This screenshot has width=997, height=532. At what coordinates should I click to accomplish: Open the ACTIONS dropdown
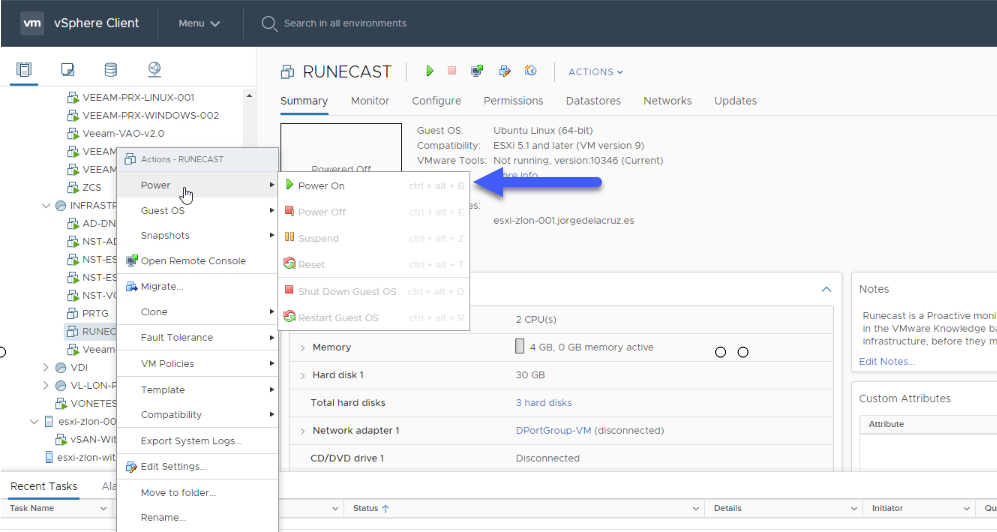tap(595, 72)
